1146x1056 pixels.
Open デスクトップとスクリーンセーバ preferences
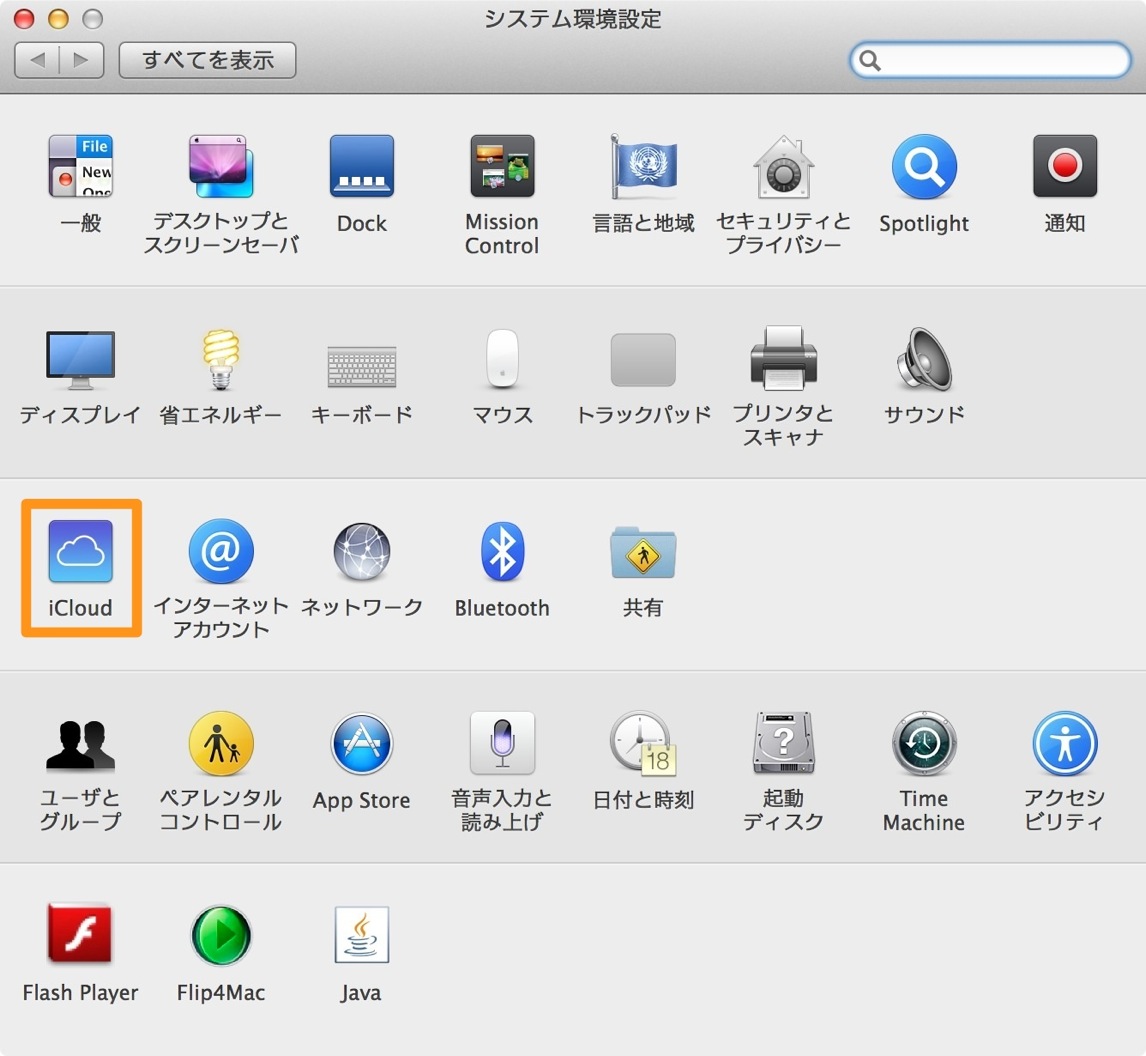tap(221, 166)
